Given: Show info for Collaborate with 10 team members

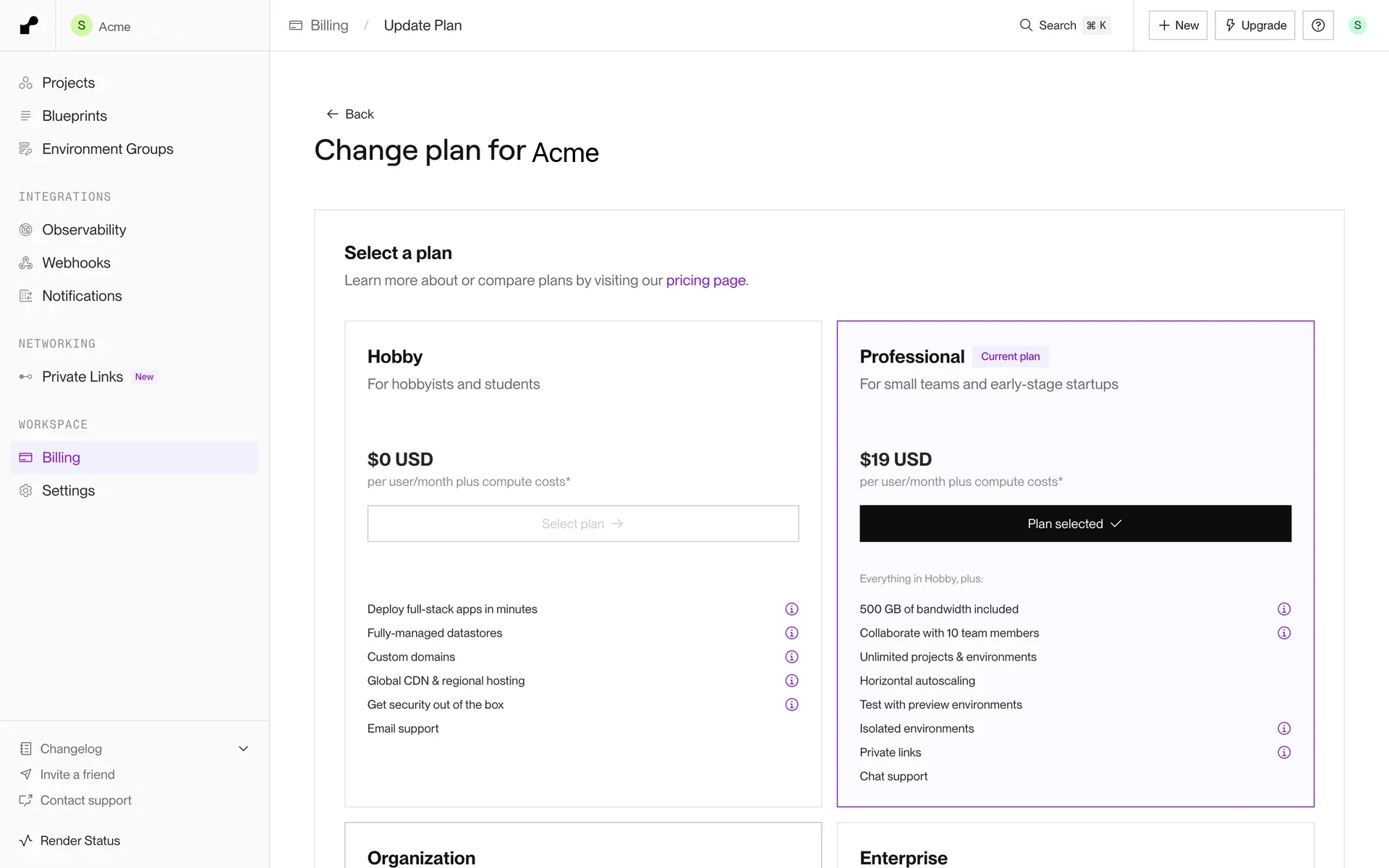Looking at the screenshot, I should click(1284, 633).
